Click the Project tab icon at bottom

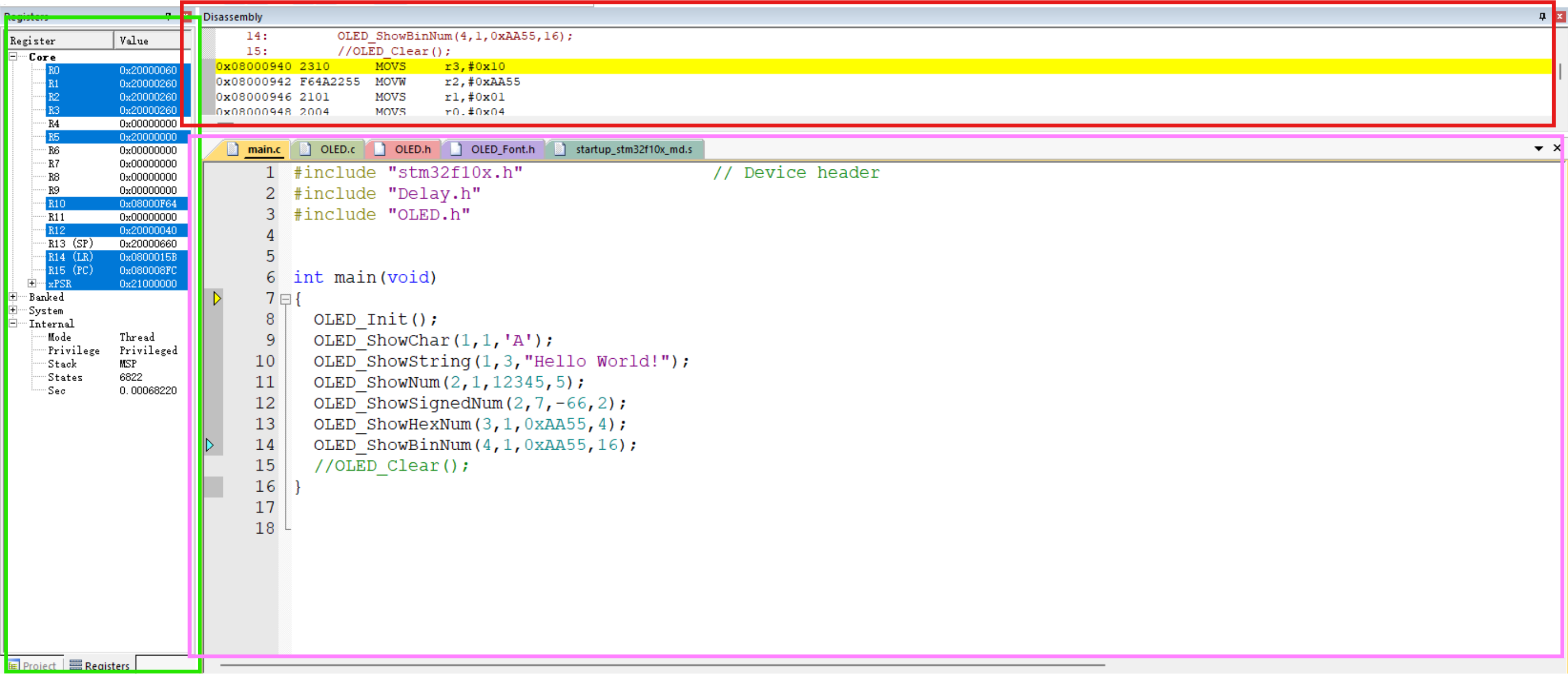(x=14, y=665)
